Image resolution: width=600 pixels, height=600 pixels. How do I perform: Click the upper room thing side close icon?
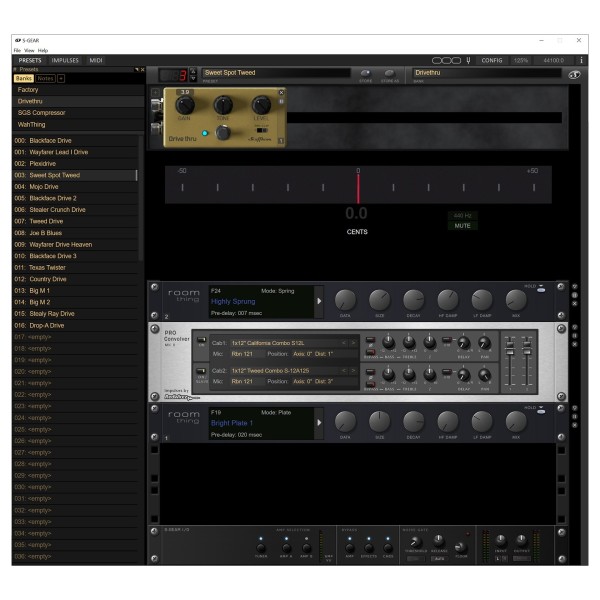(574, 303)
